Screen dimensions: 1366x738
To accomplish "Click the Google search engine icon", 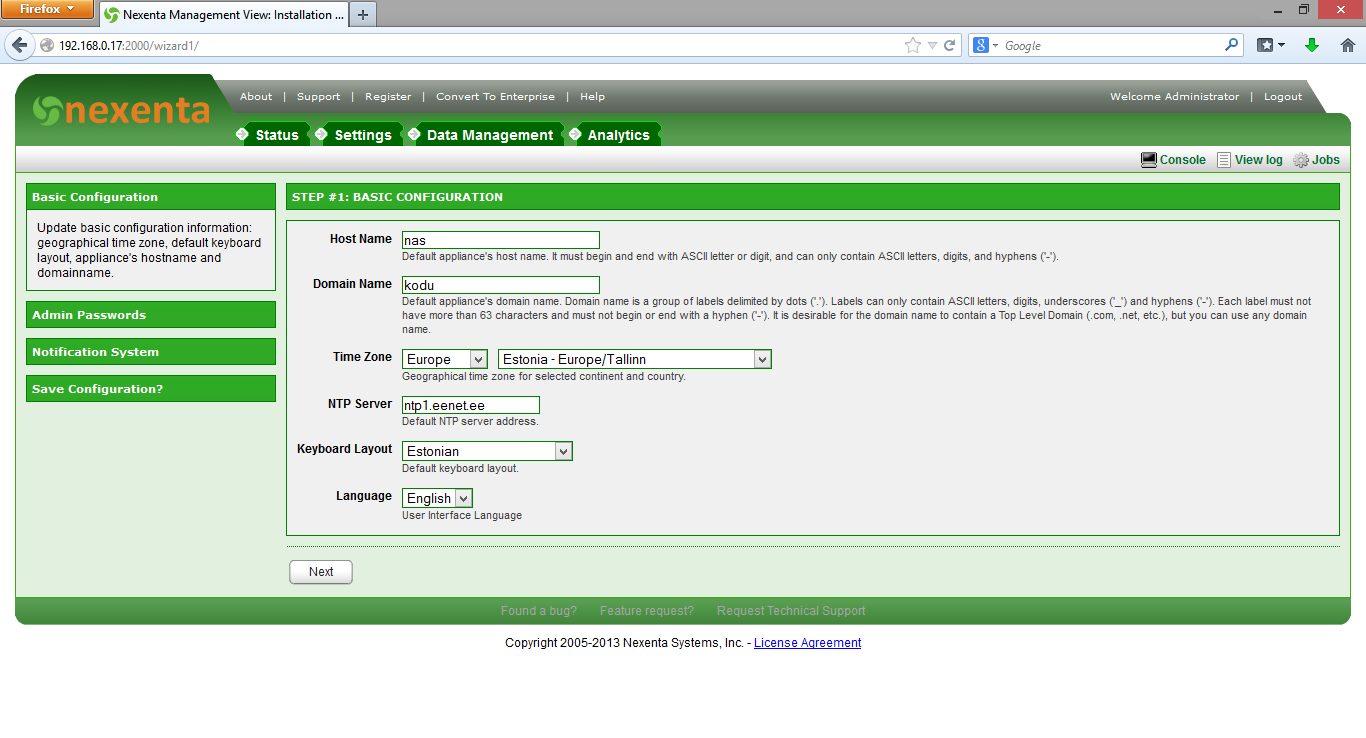I will click(981, 45).
